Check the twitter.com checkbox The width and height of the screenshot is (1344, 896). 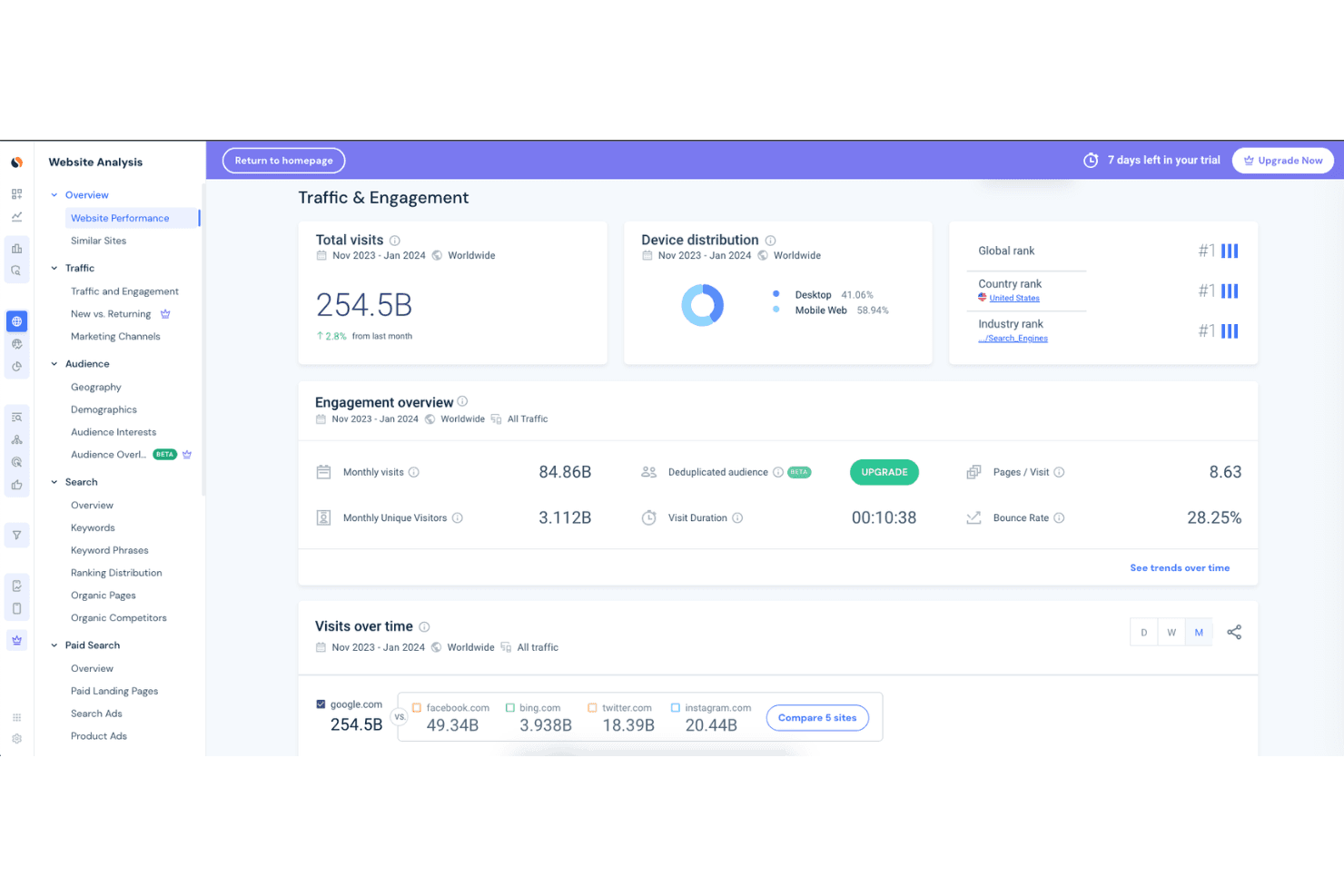(592, 708)
